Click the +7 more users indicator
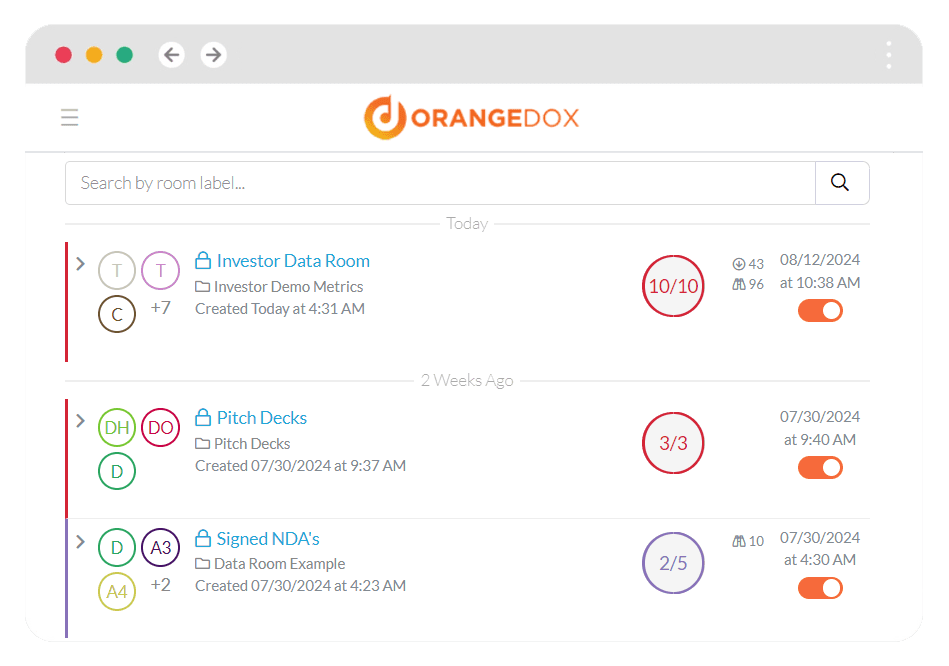The height and width of the screenshot is (666, 949). pos(160,308)
